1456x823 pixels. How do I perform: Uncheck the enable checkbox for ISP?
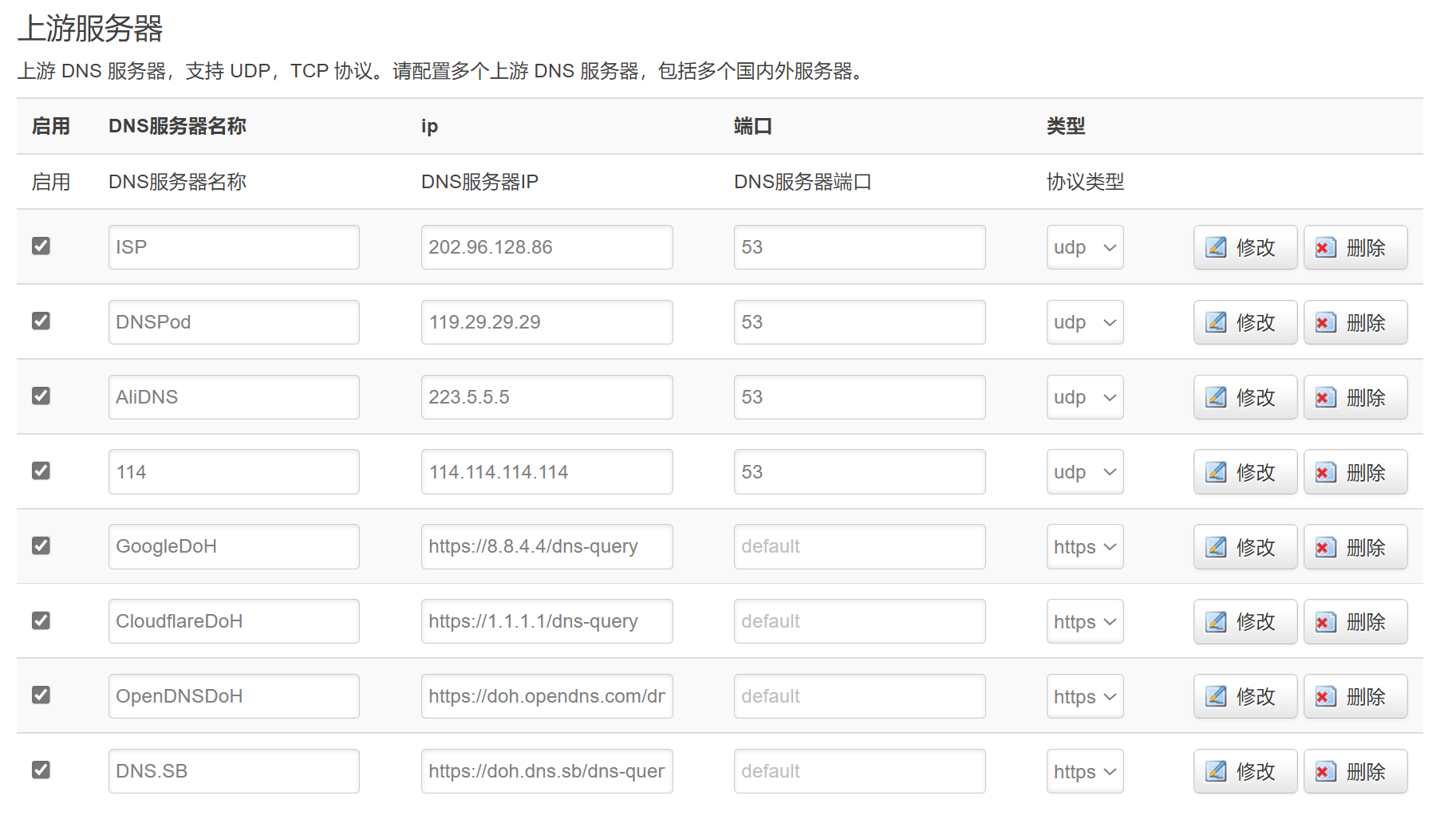[x=41, y=246]
